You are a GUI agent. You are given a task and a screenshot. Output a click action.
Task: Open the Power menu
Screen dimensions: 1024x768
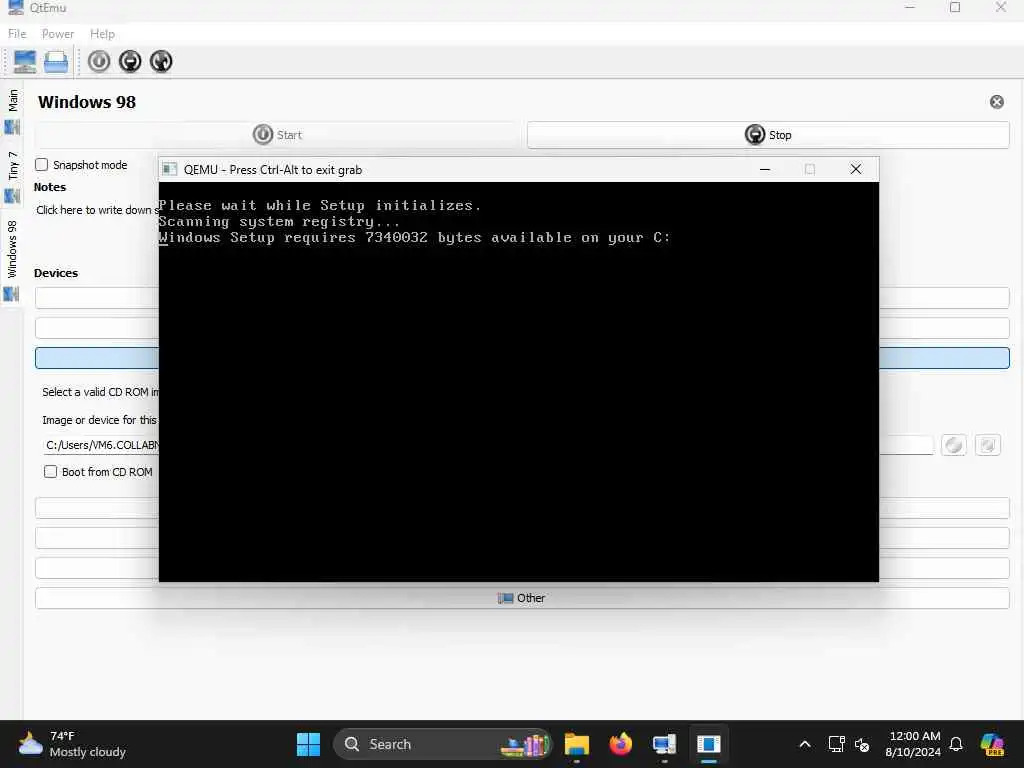pyautogui.click(x=57, y=34)
